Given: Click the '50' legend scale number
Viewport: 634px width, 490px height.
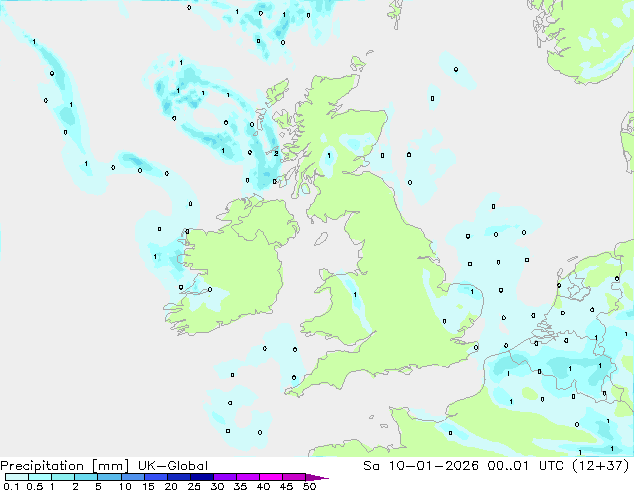Looking at the screenshot, I should point(310,486).
